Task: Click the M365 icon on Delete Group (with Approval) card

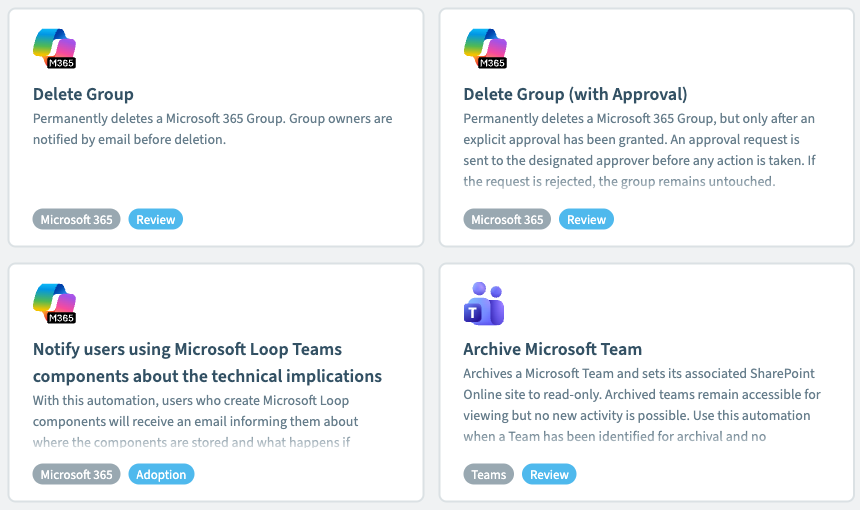Action: click(x=485, y=49)
